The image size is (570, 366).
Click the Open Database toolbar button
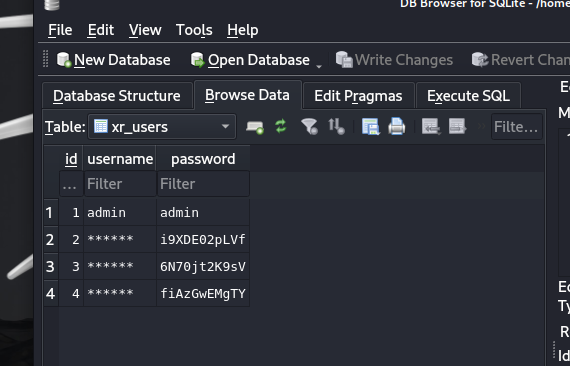[x=250, y=60]
